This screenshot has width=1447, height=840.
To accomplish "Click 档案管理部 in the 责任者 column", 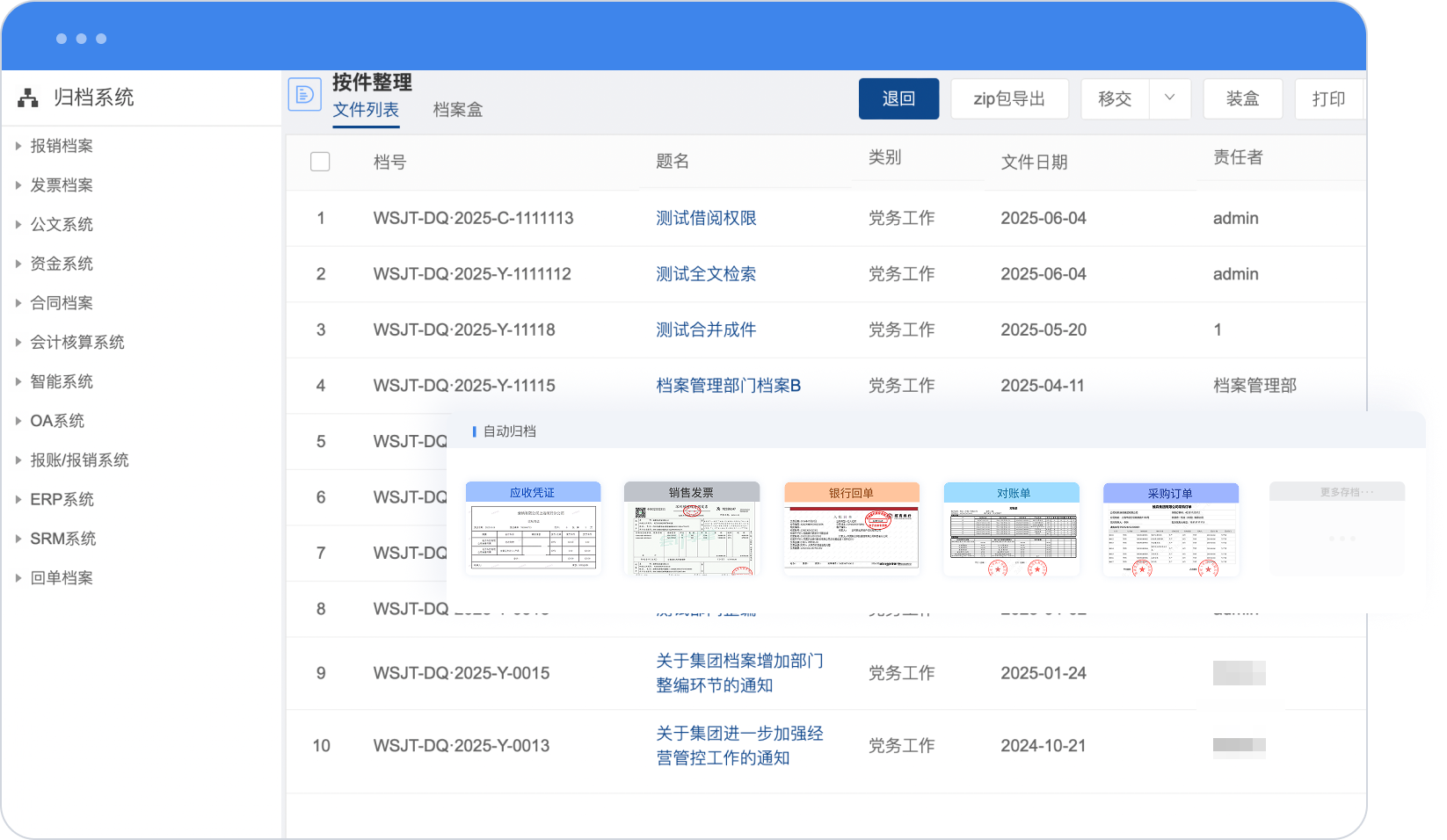I will point(1254,386).
